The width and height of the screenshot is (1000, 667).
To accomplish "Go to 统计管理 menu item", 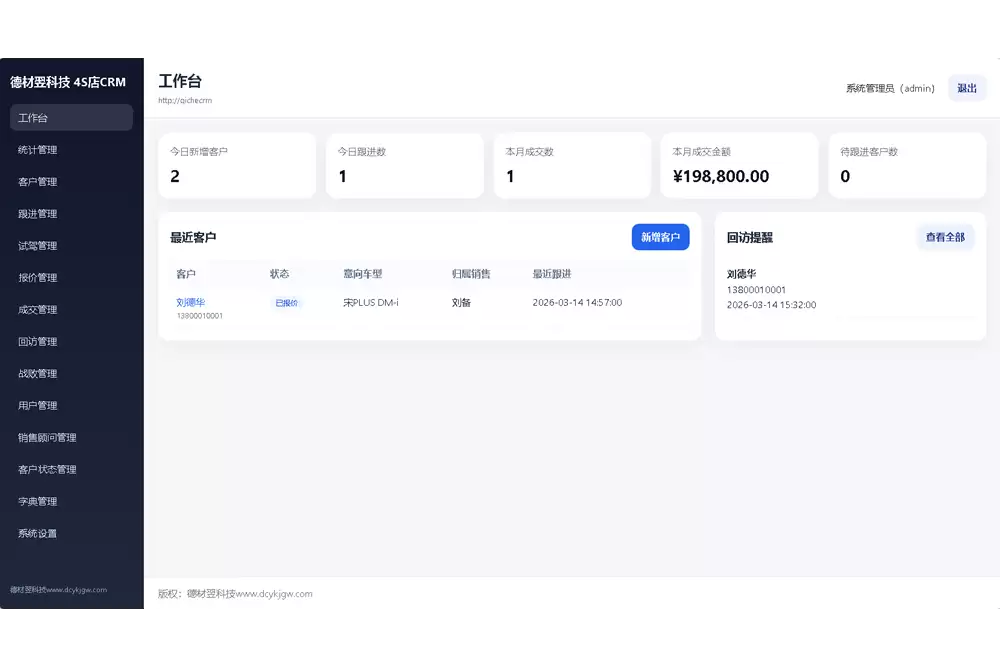I will [x=38, y=150].
